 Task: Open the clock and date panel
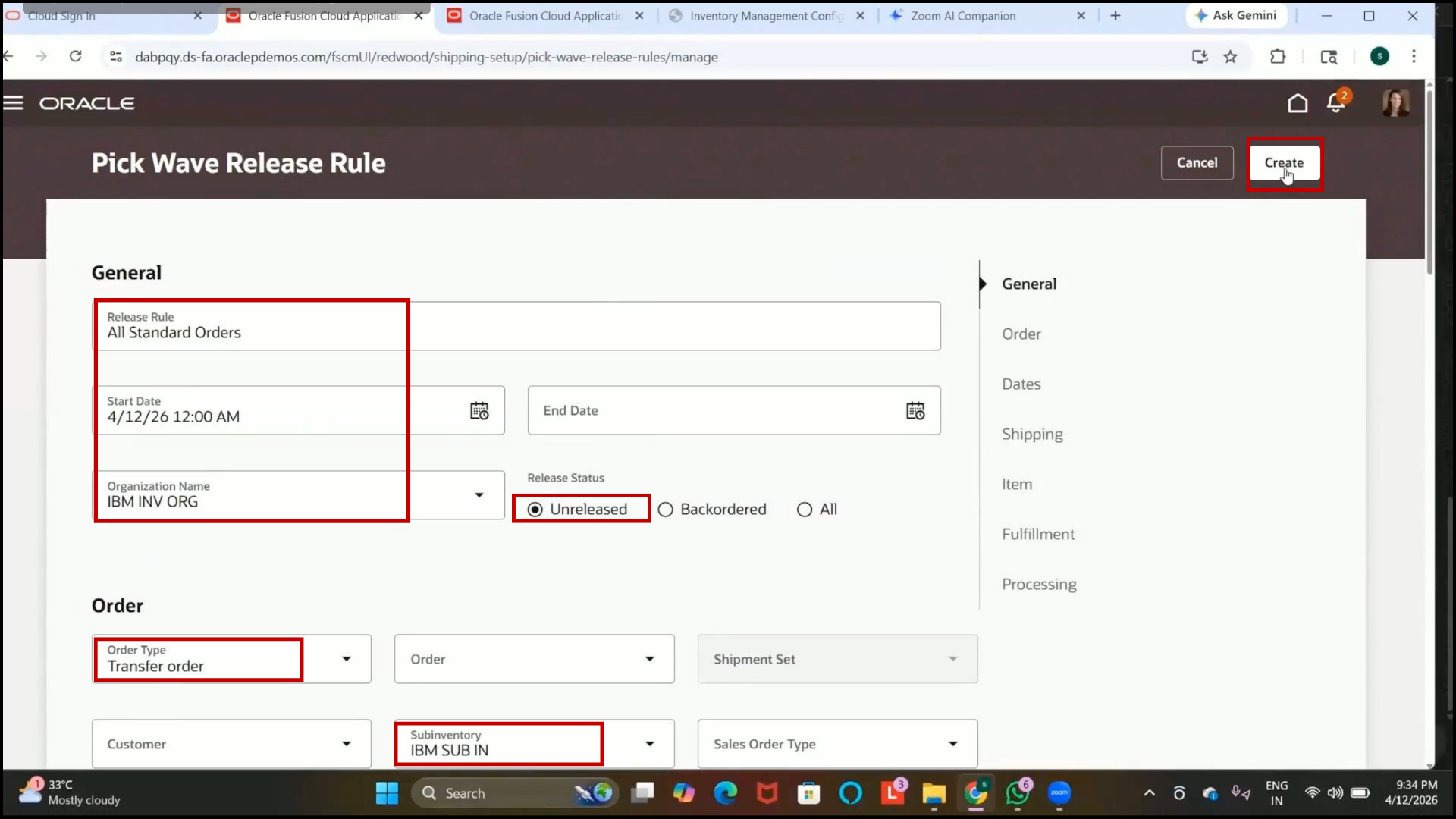click(1410, 792)
